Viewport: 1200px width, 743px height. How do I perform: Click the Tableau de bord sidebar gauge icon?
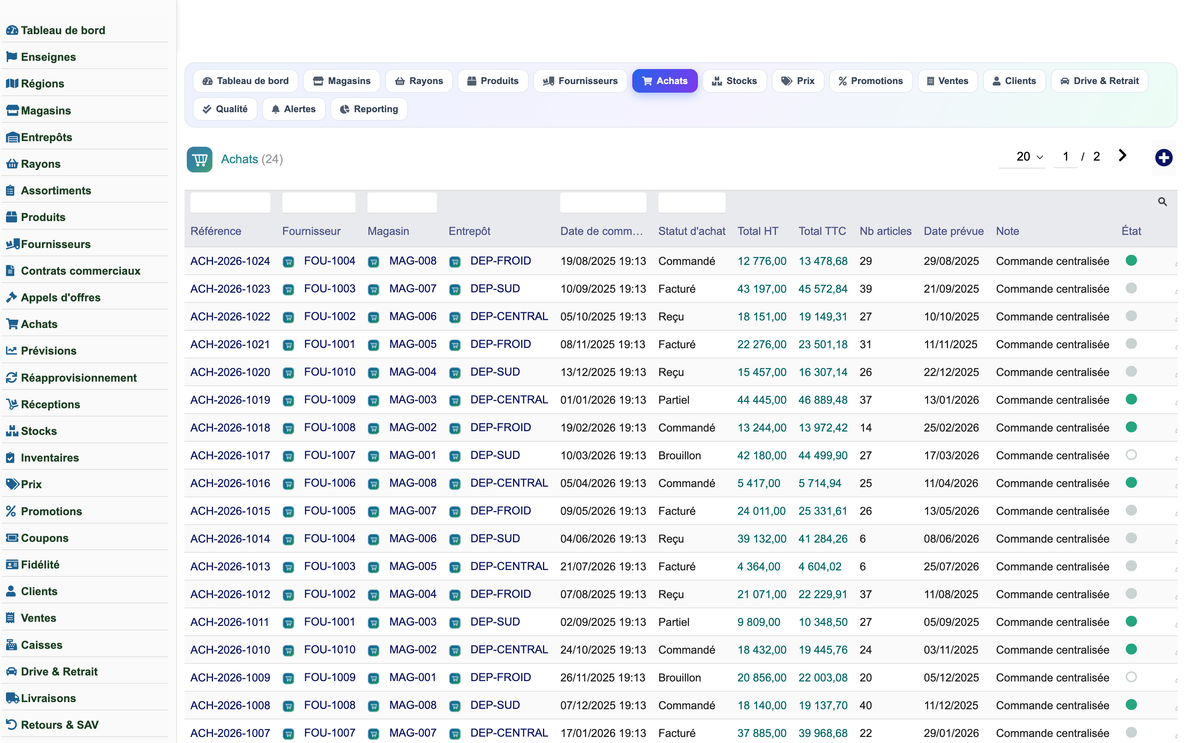coord(12,31)
